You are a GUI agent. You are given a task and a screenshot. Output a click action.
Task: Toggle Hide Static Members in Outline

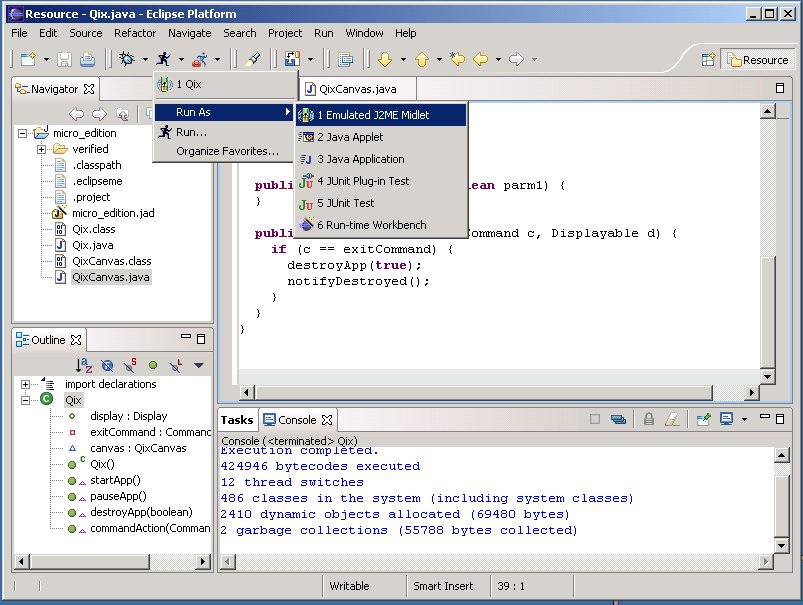click(x=130, y=365)
